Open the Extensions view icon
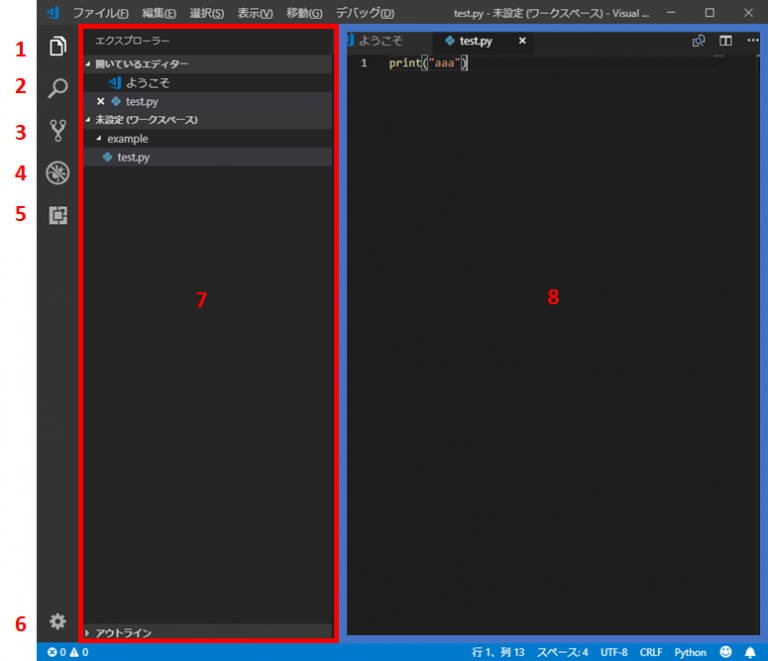 [x=58, y=215]
